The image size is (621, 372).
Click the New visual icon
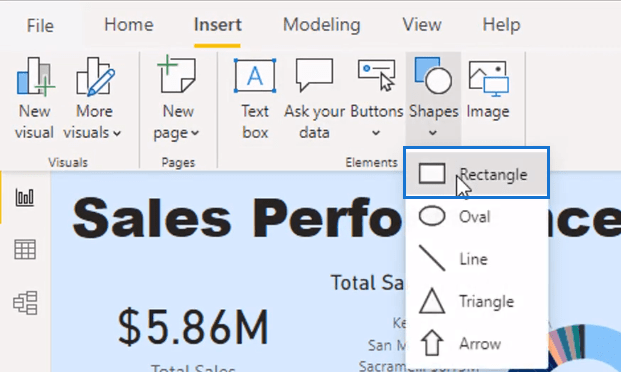35,76
